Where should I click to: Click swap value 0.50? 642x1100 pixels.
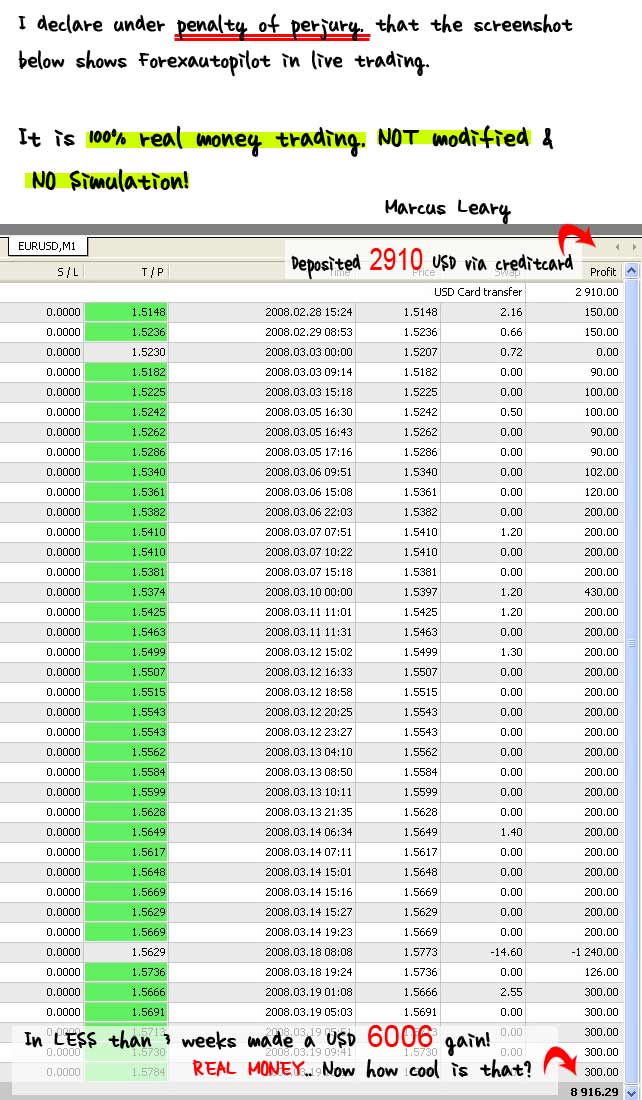point(511,412)
